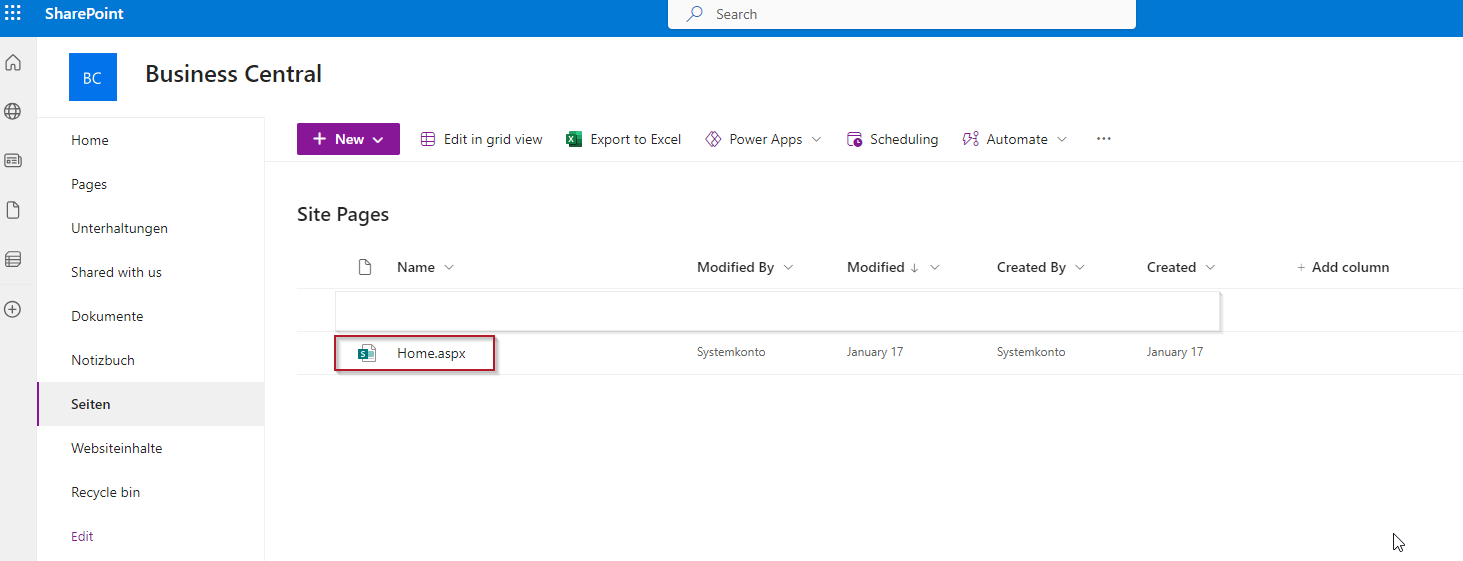Open the news icon in the left rail
The image size is (1463, 561).
point(13,160)
